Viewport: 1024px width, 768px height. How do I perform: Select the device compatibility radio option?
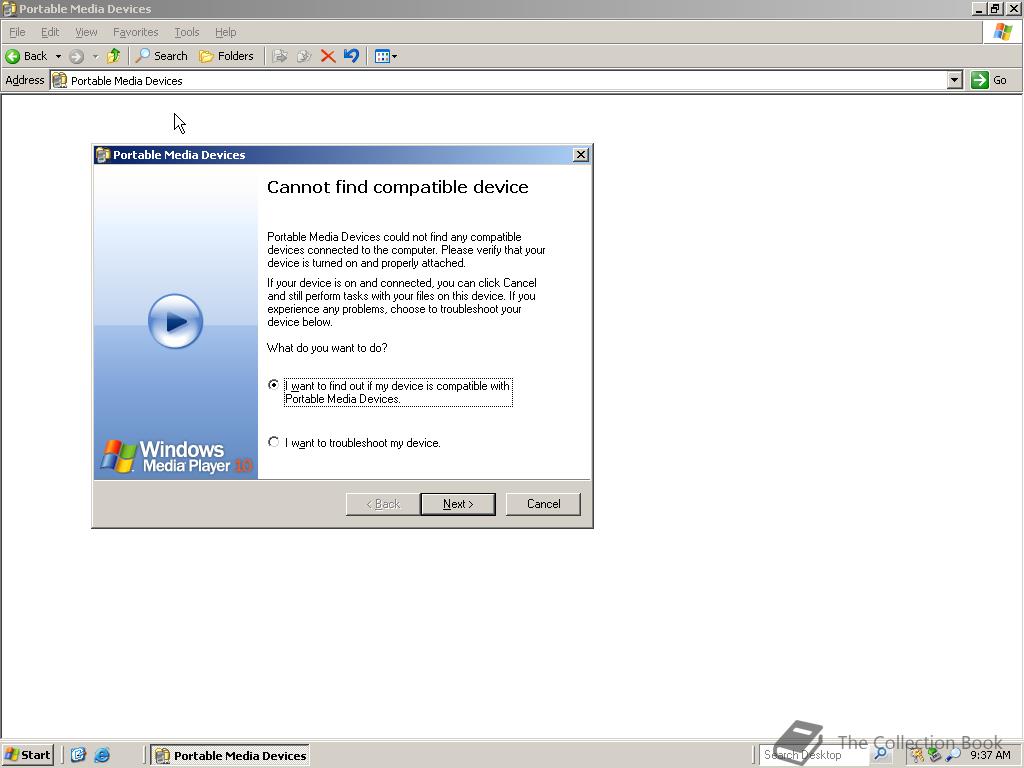(274, 385)
